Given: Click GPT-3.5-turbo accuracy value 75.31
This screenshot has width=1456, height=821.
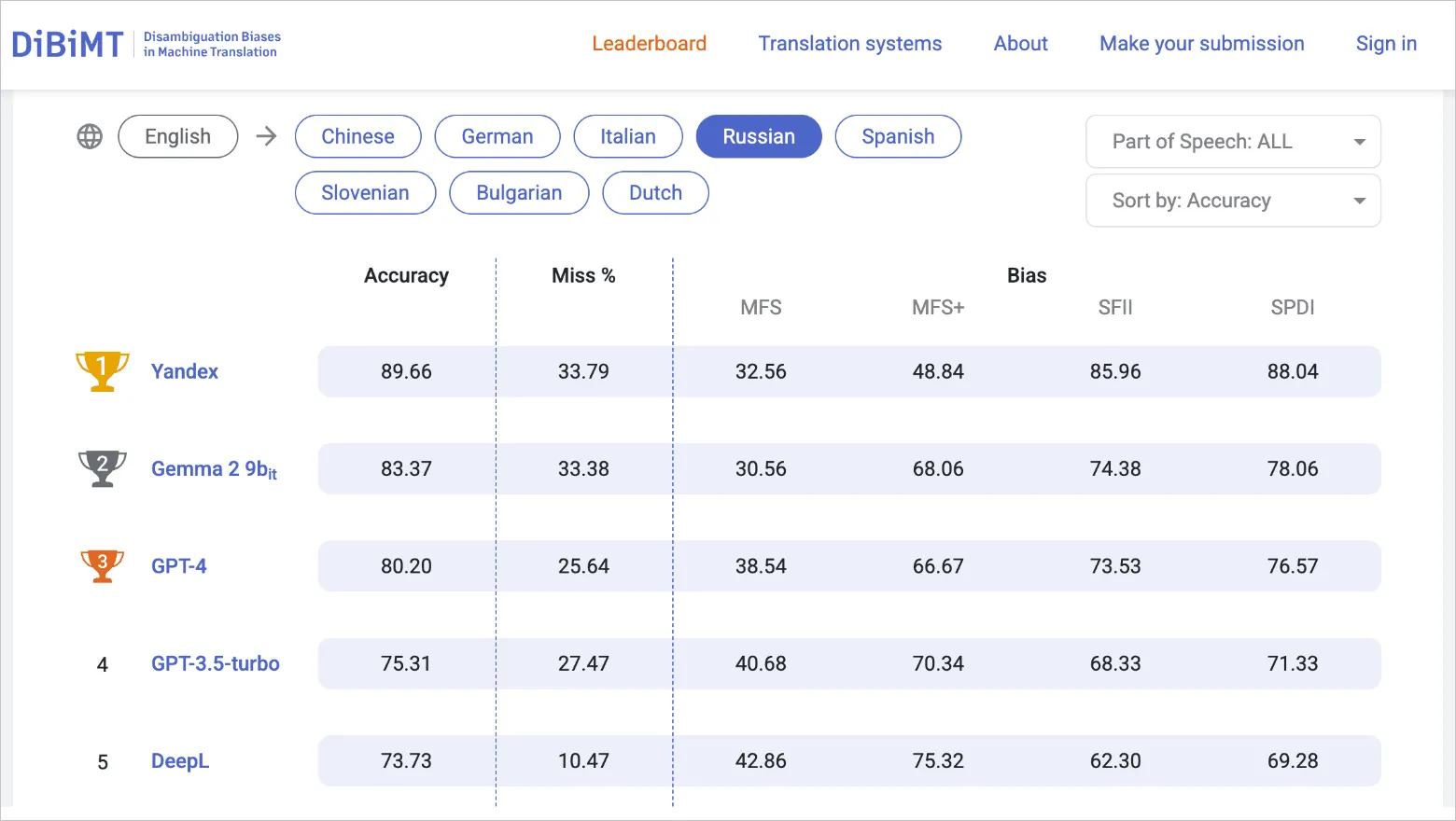Looking at the screenshot, I should (x=406, y=663).
